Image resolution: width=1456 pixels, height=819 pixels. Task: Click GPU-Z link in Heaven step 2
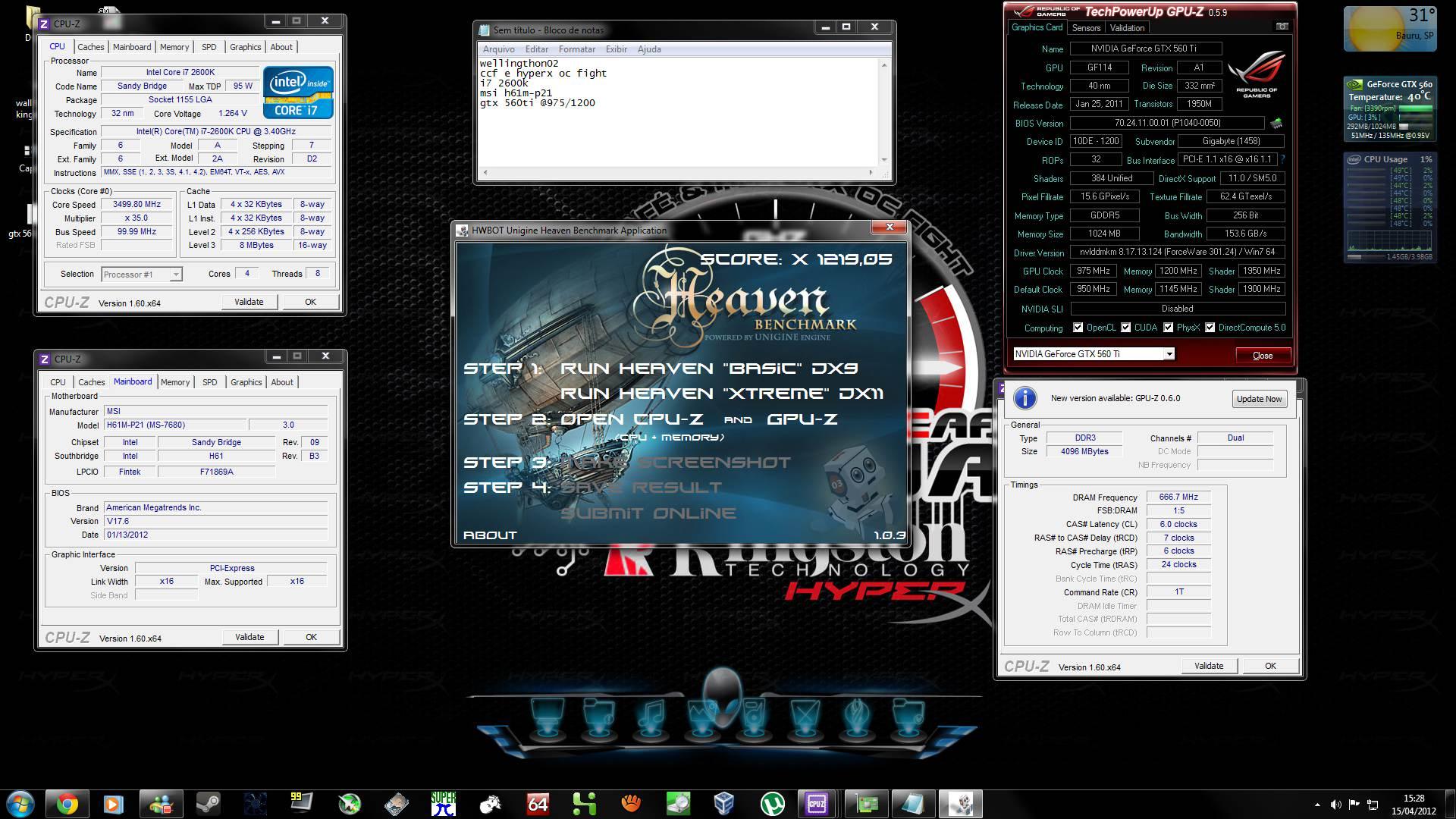coord(802,419)
